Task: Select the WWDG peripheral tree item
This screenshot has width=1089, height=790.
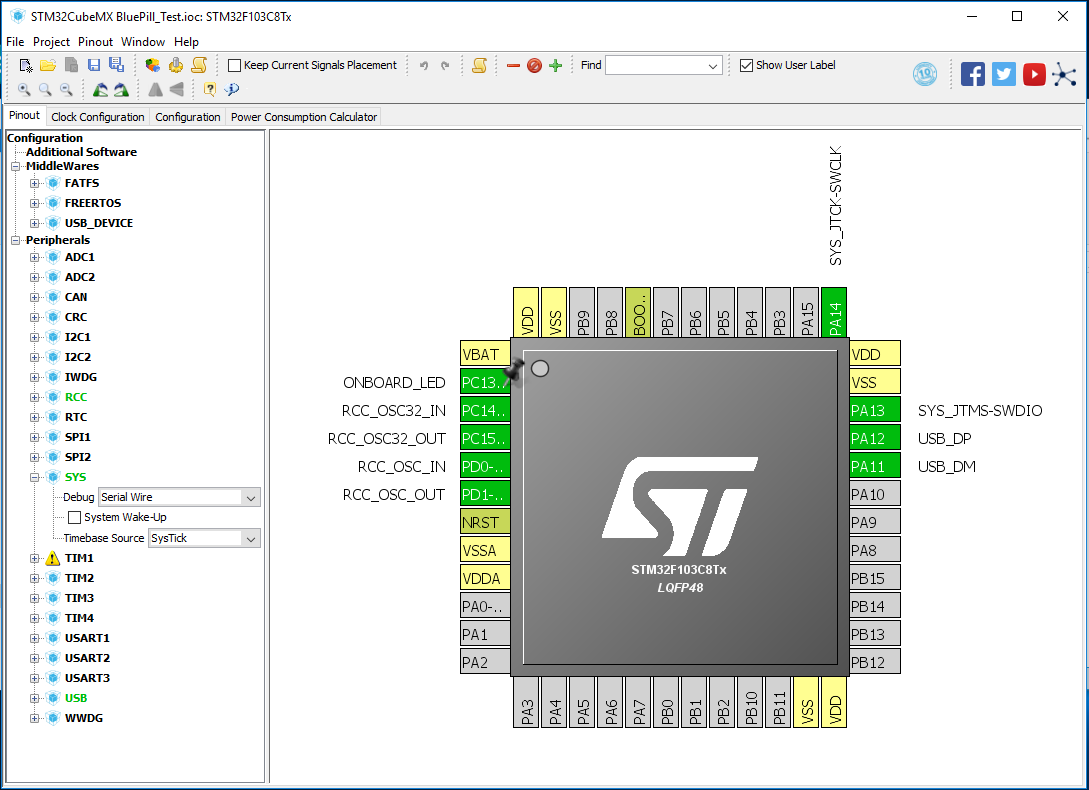Action: (83, 718)
